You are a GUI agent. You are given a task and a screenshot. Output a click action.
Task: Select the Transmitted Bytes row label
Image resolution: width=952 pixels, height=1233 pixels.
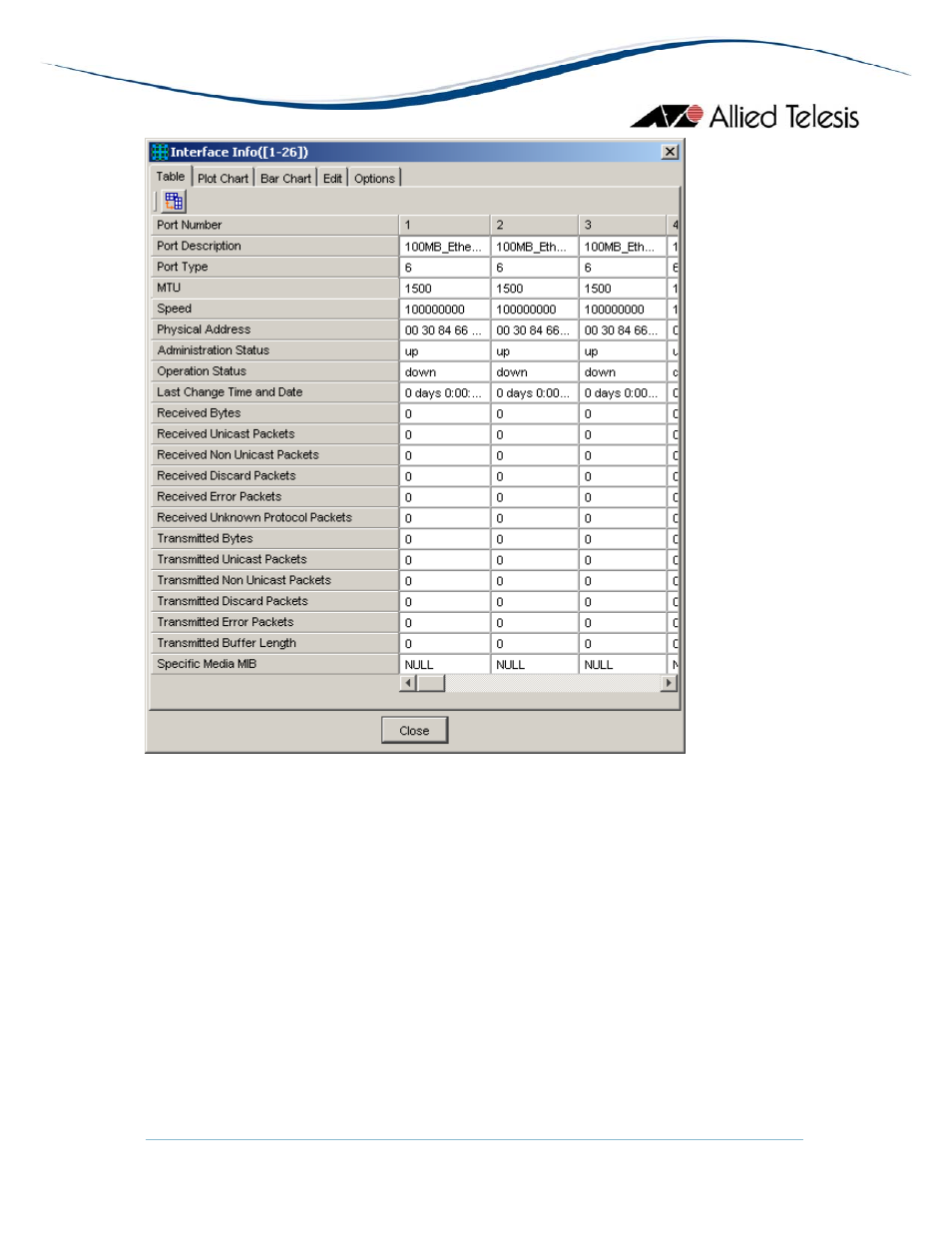click(x=274, y=539)
